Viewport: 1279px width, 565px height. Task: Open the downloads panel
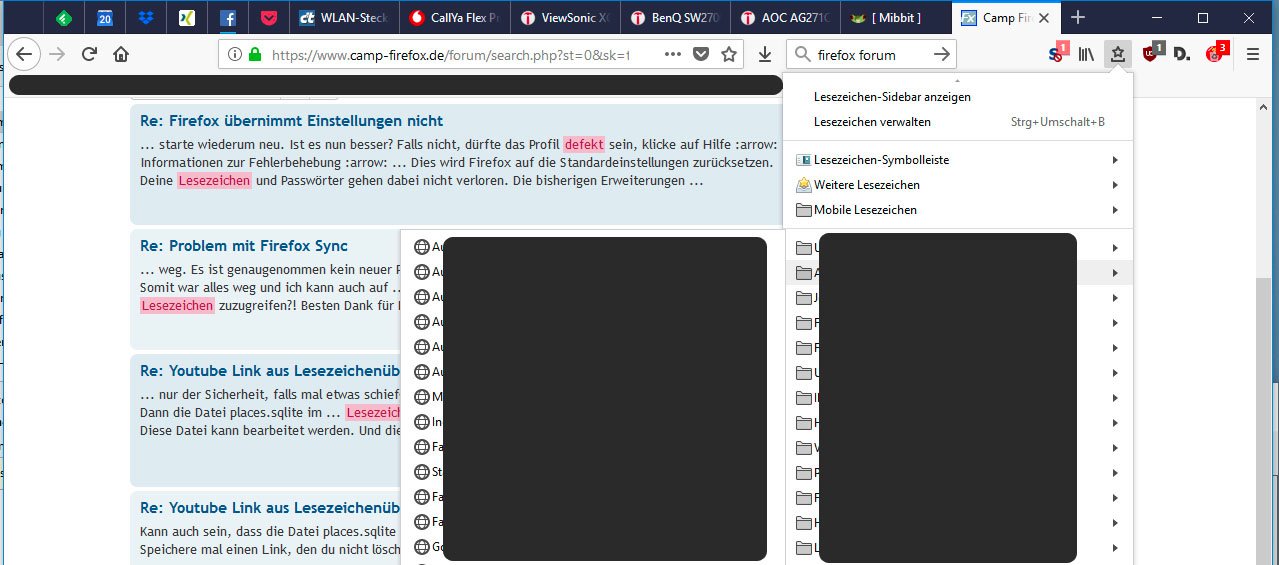765,55
